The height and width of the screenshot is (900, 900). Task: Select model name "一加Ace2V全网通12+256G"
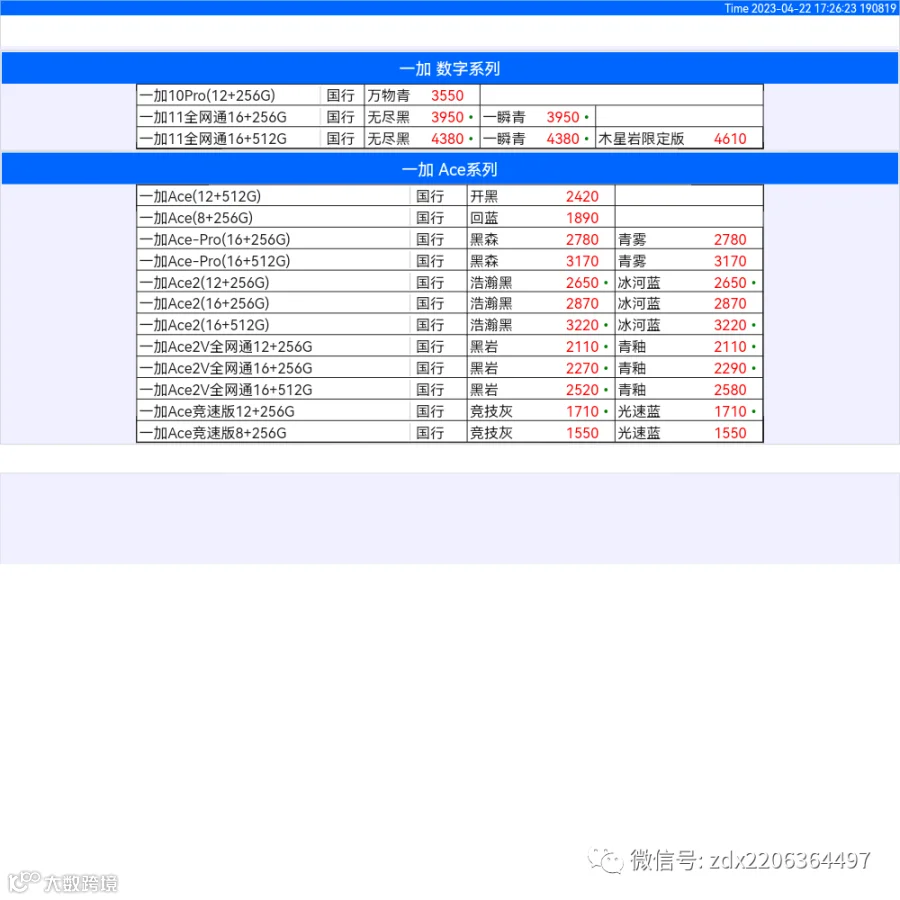(x=226, y=347)
